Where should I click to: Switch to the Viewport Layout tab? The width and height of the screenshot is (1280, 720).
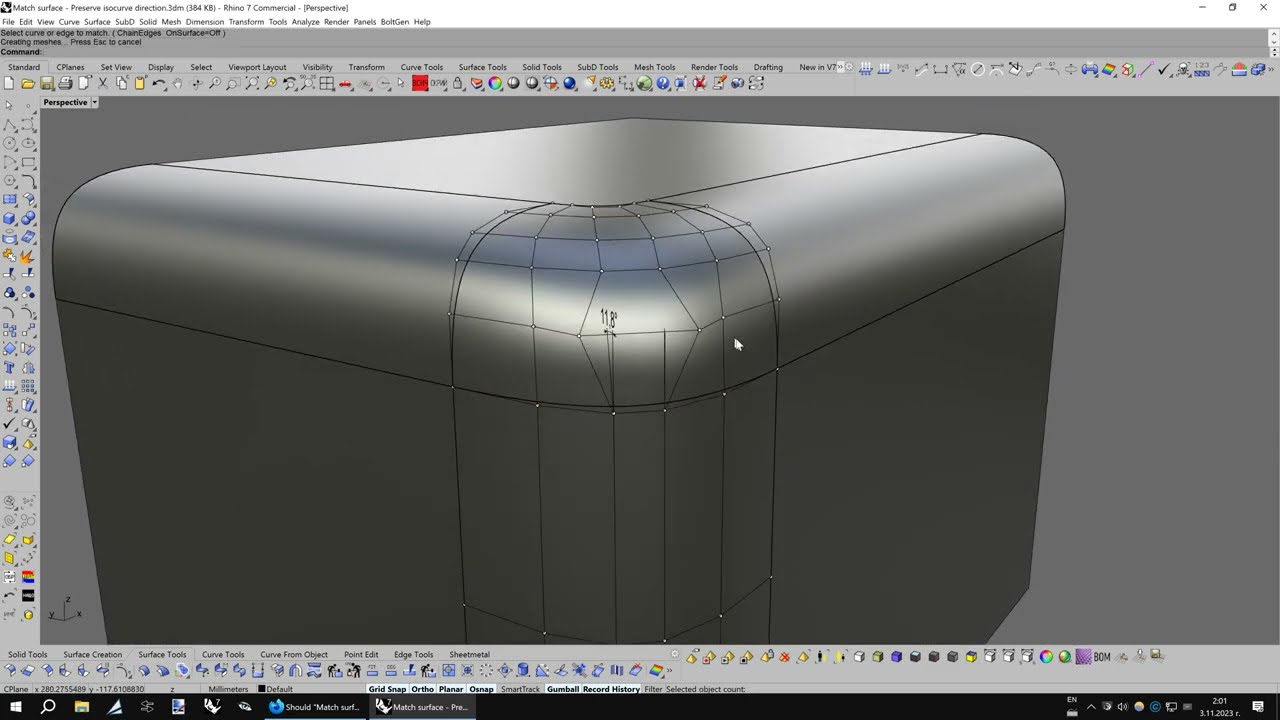pyautogui.click(x=257, y=67)
